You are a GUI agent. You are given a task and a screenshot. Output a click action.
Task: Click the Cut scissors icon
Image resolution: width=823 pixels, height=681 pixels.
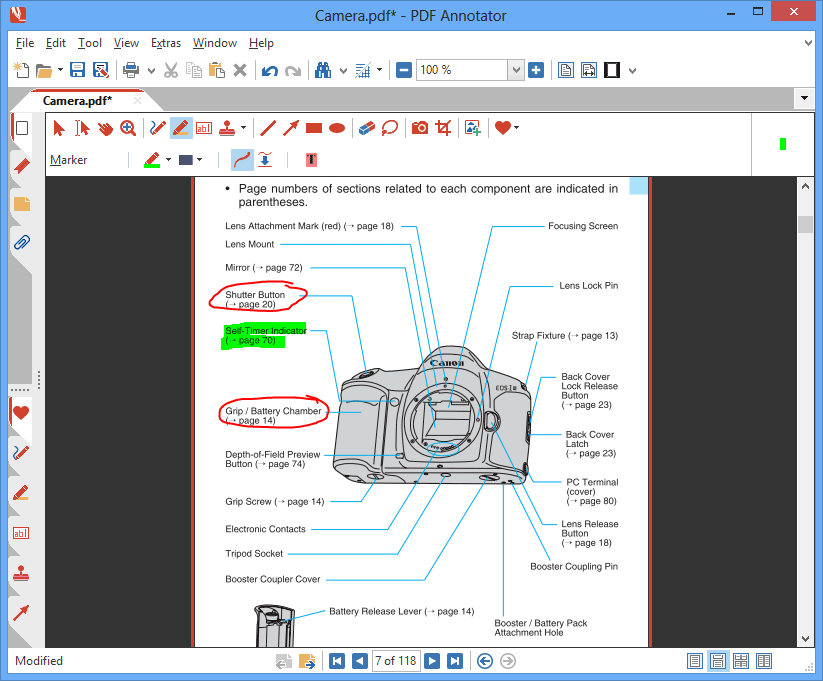[x=171, y=70]
